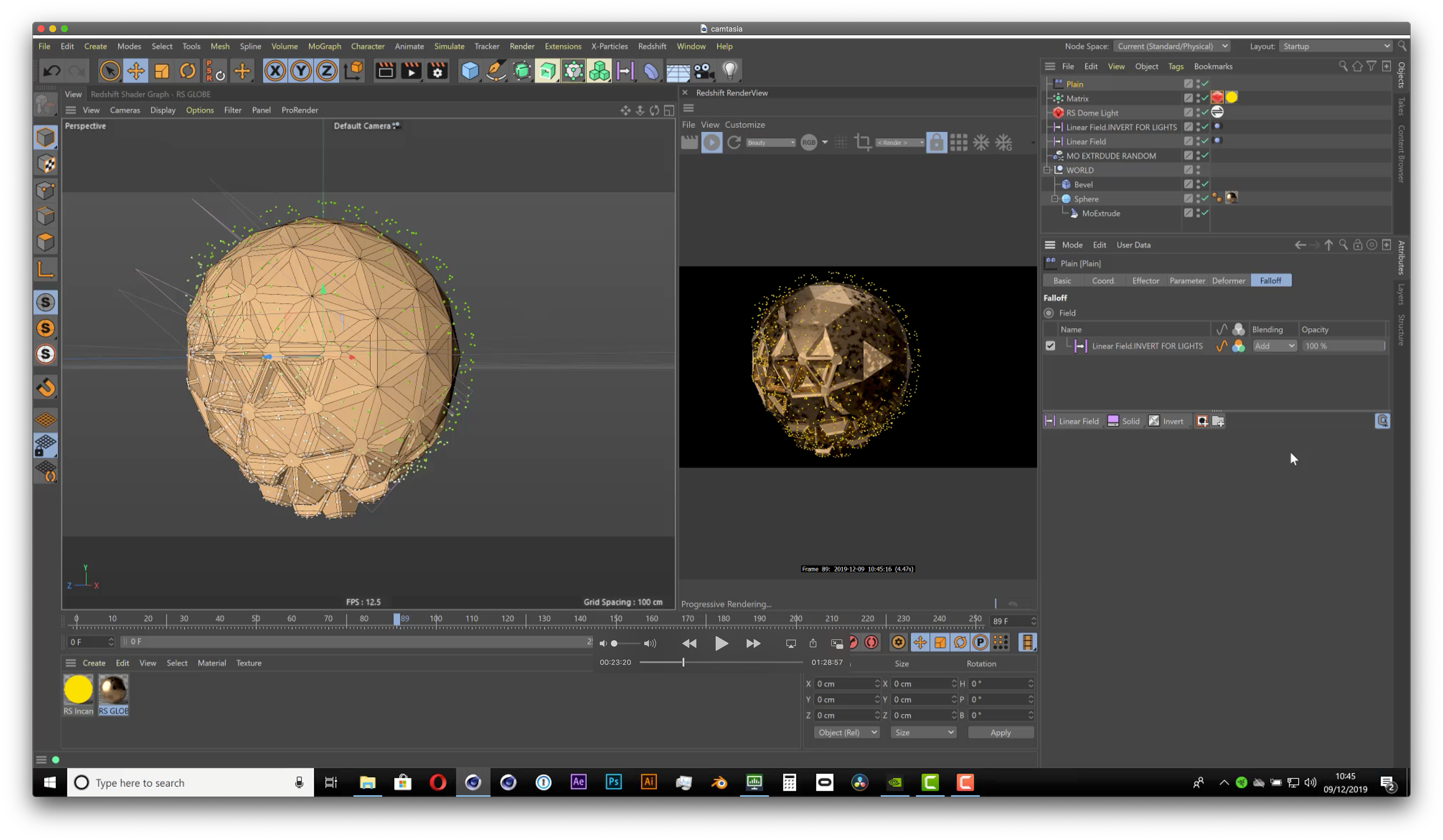
Task: Toggle the enable checkmark for MO EXTRDUDE RANDOM
Action: coord(1205,156)
